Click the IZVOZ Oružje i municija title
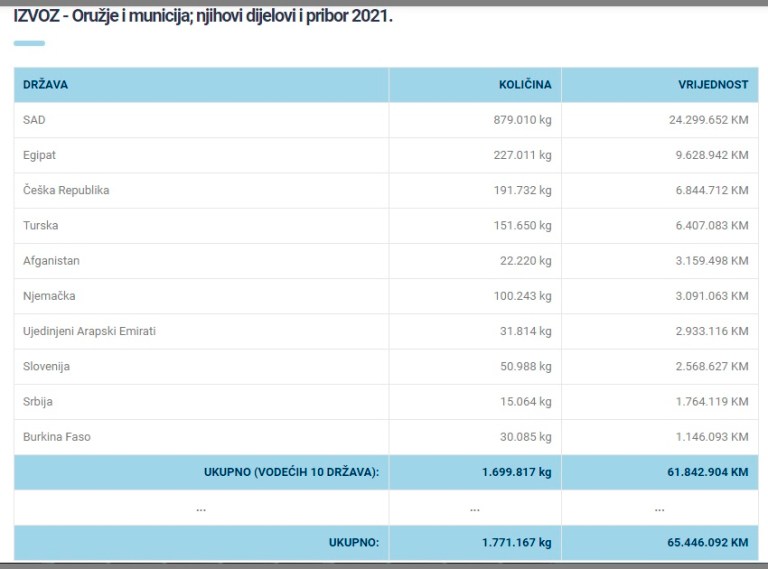Image resolution: width=768 pixels, height=569 pixels. (x=203, y=18)
